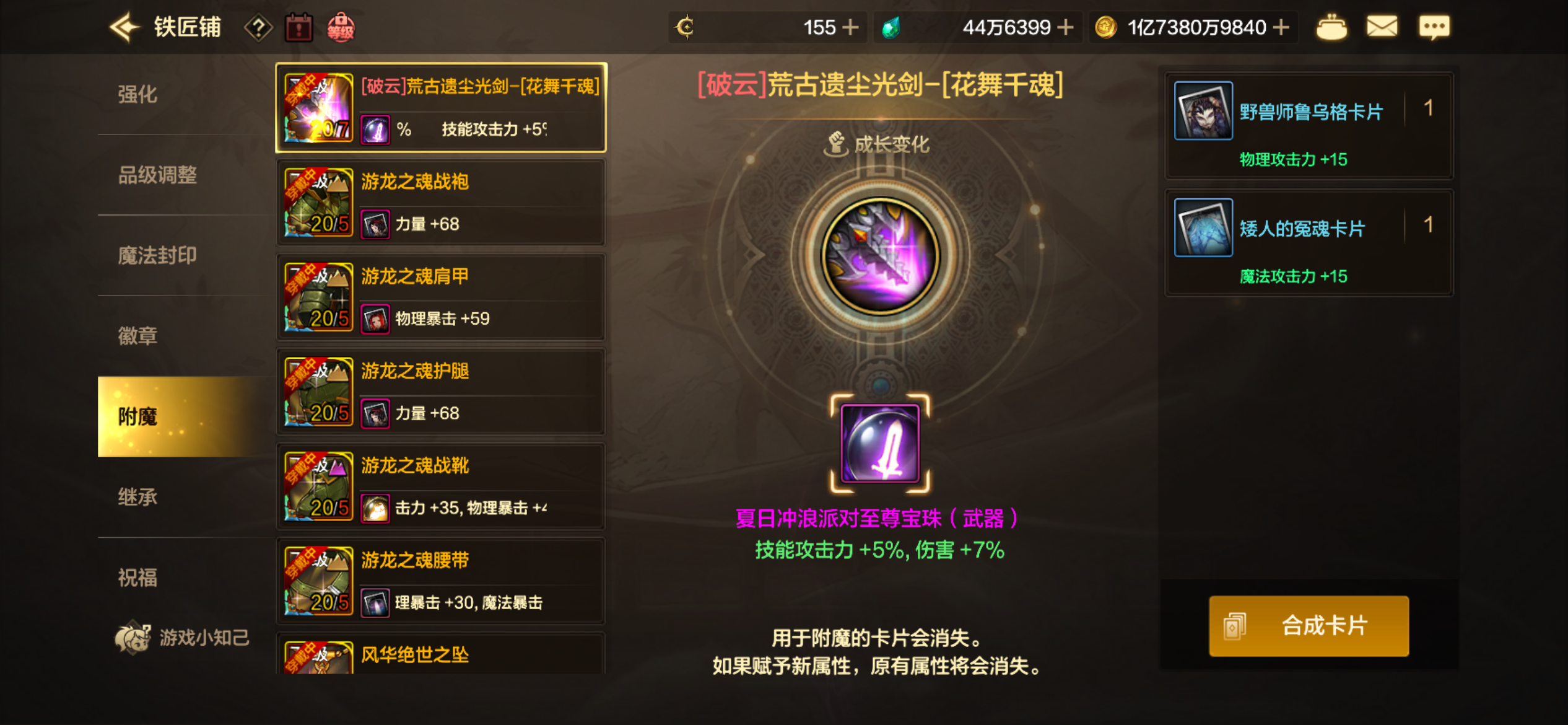Select 游龙之魂战袍 equipment item
Image resolution: width=1568 pixels, height=725 pixels.
click(x=440, y=202)
